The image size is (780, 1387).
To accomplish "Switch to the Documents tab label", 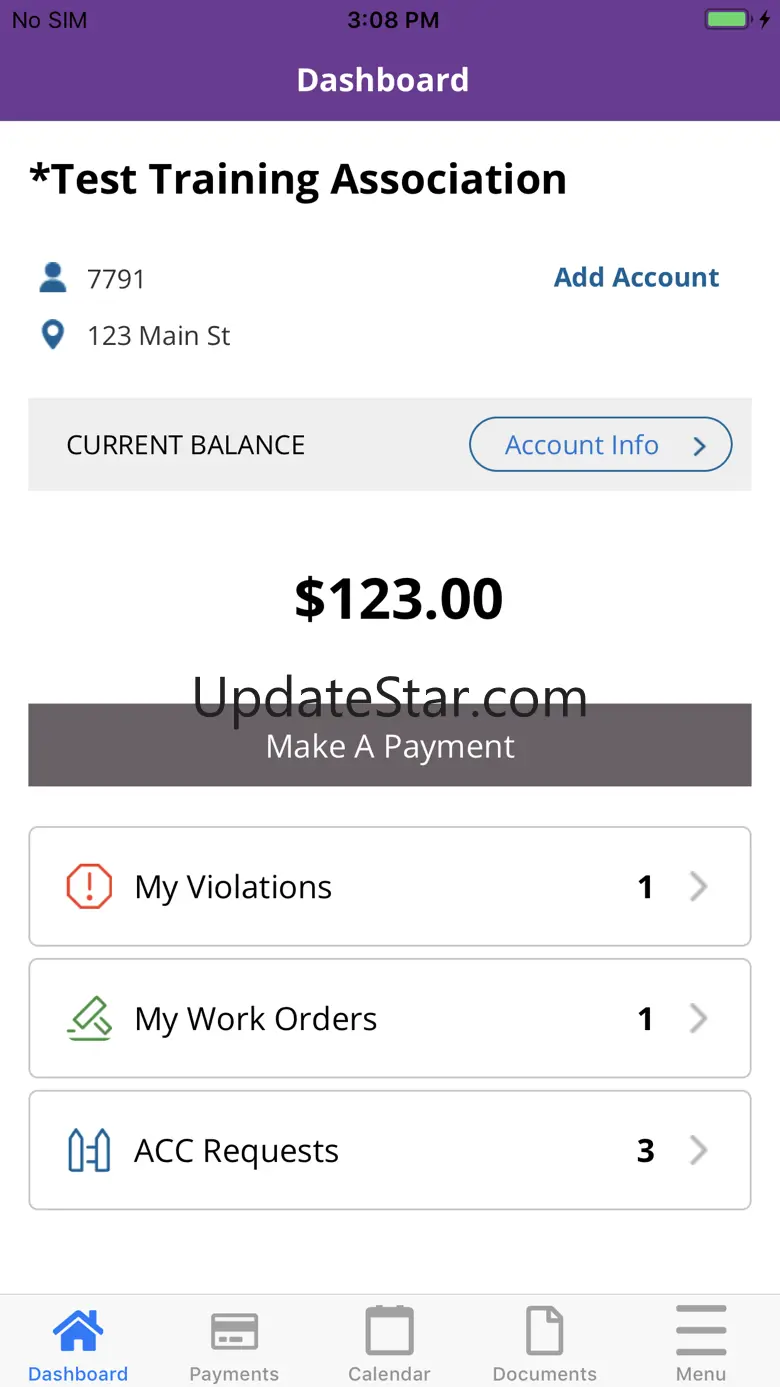I will [545, 1374].
